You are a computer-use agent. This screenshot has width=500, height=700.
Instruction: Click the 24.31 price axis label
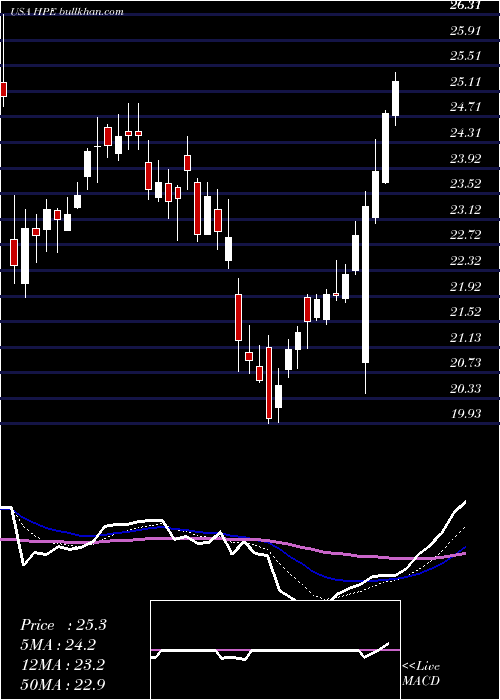[x=467, y=133]
